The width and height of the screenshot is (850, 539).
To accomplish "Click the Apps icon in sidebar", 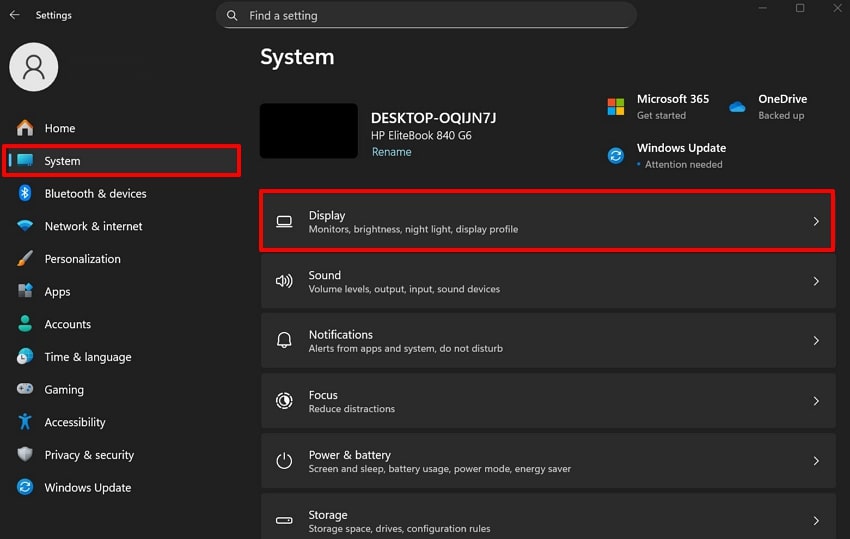I will pos(25,291).
